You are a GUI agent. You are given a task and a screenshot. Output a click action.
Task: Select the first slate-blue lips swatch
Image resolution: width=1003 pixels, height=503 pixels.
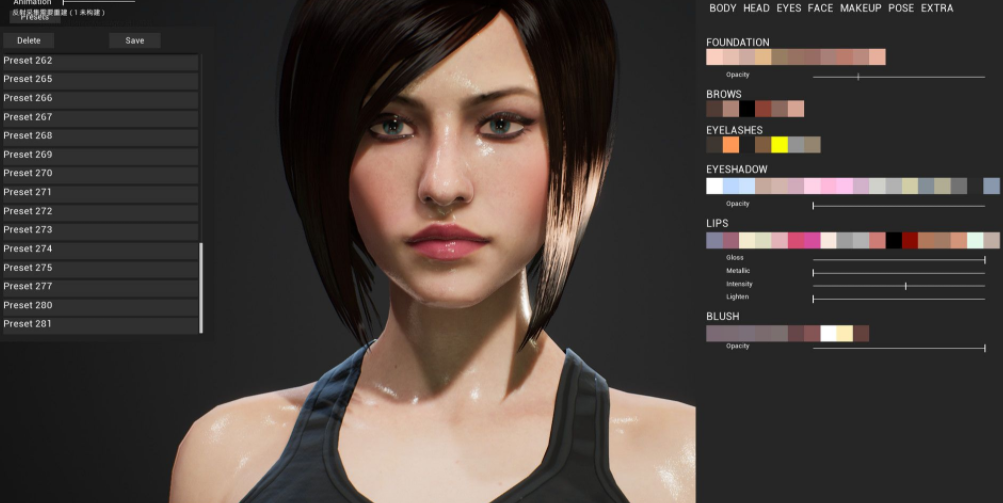tap(715, 241)
